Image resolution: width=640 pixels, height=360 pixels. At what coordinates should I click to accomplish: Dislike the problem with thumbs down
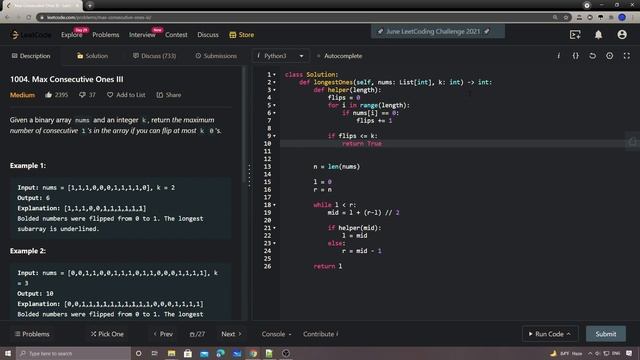point(82,95)
